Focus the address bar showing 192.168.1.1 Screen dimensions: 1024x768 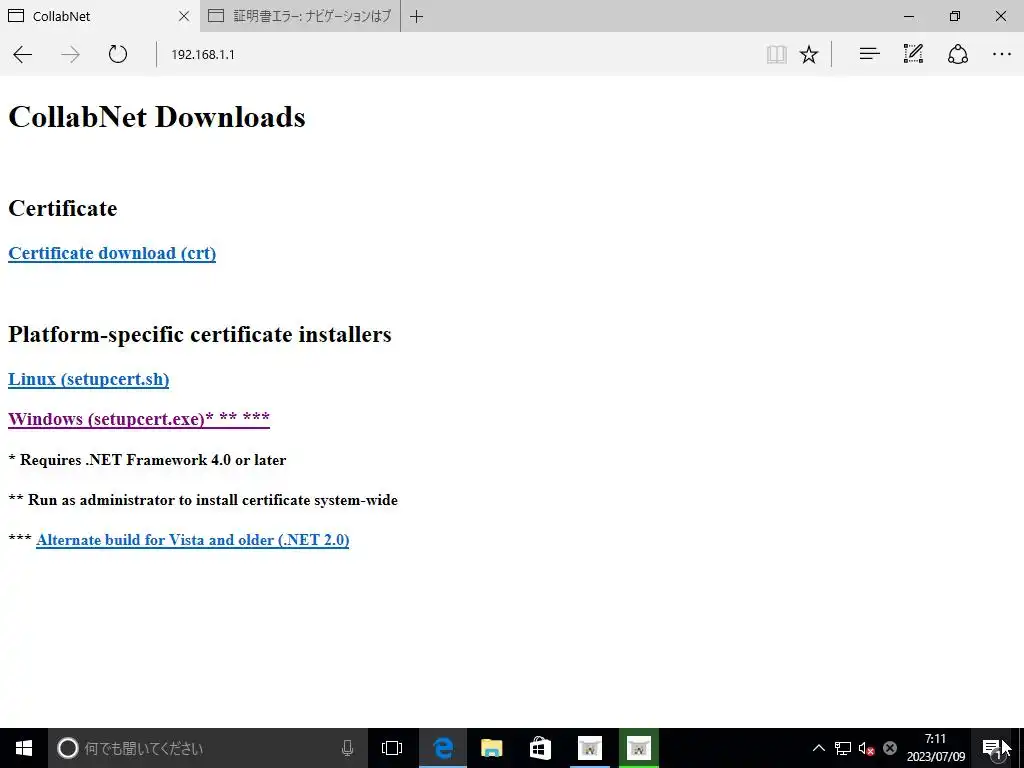pyautogui.click(x=457, y=54)
